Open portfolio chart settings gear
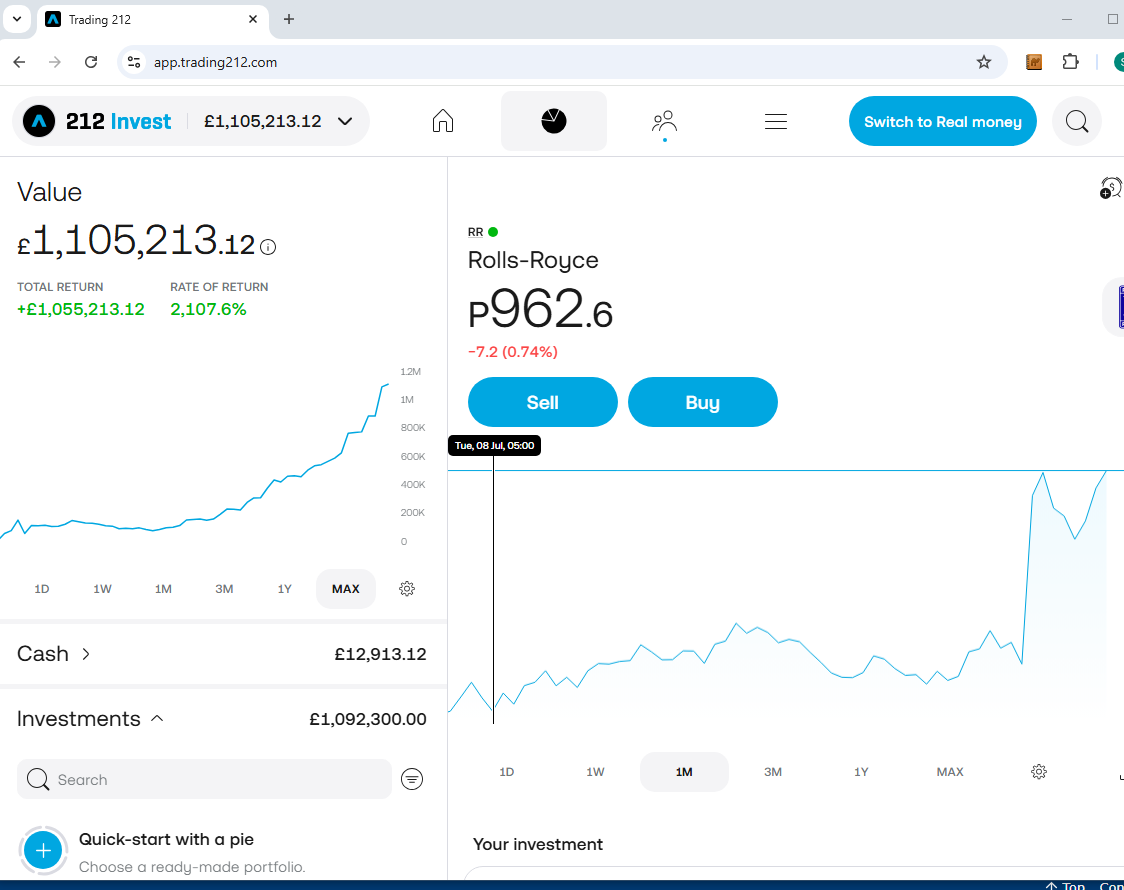Screen dimensions: 1124x890 tap(406, 589)
